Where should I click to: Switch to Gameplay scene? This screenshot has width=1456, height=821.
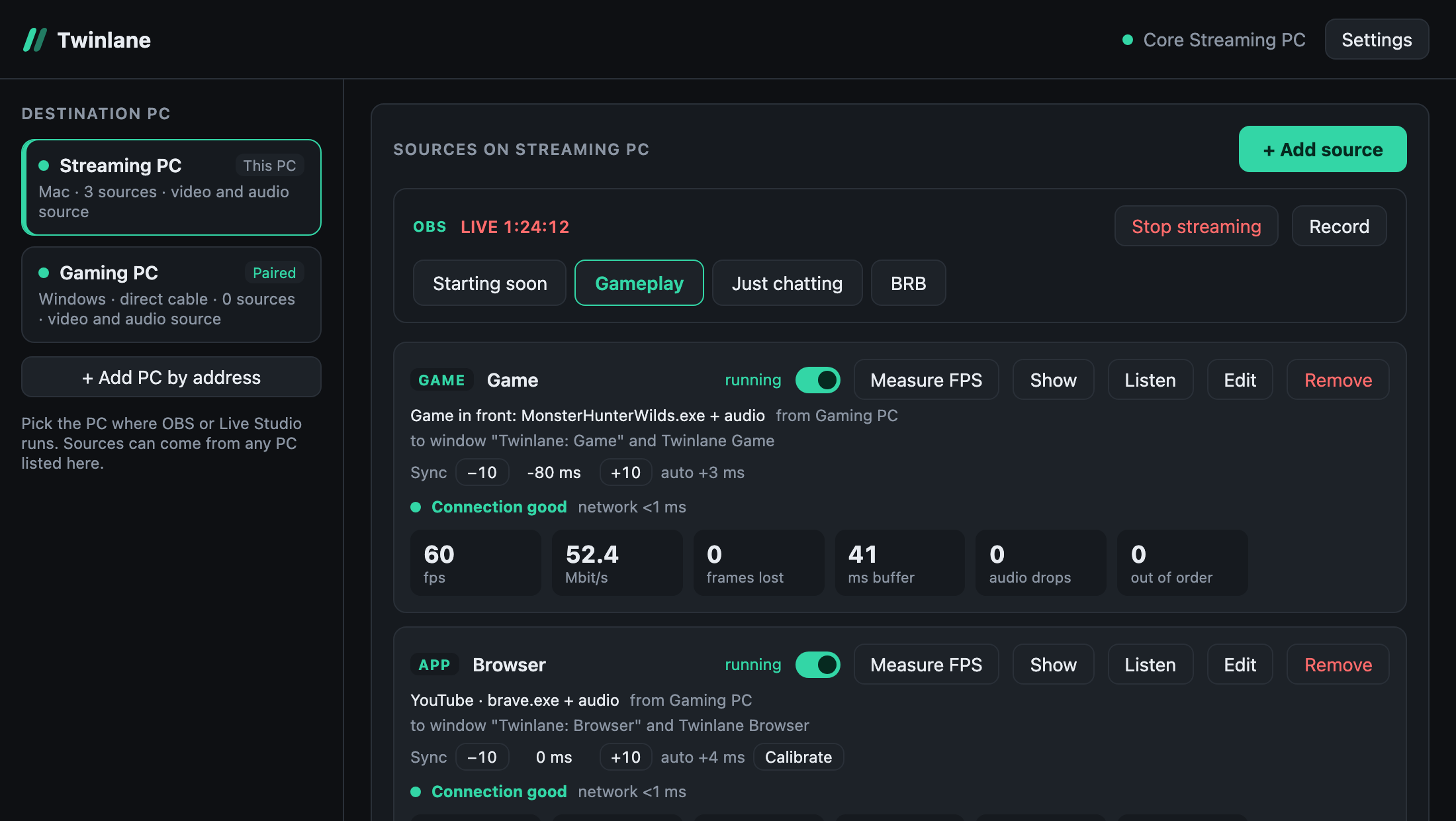point(639,283)
